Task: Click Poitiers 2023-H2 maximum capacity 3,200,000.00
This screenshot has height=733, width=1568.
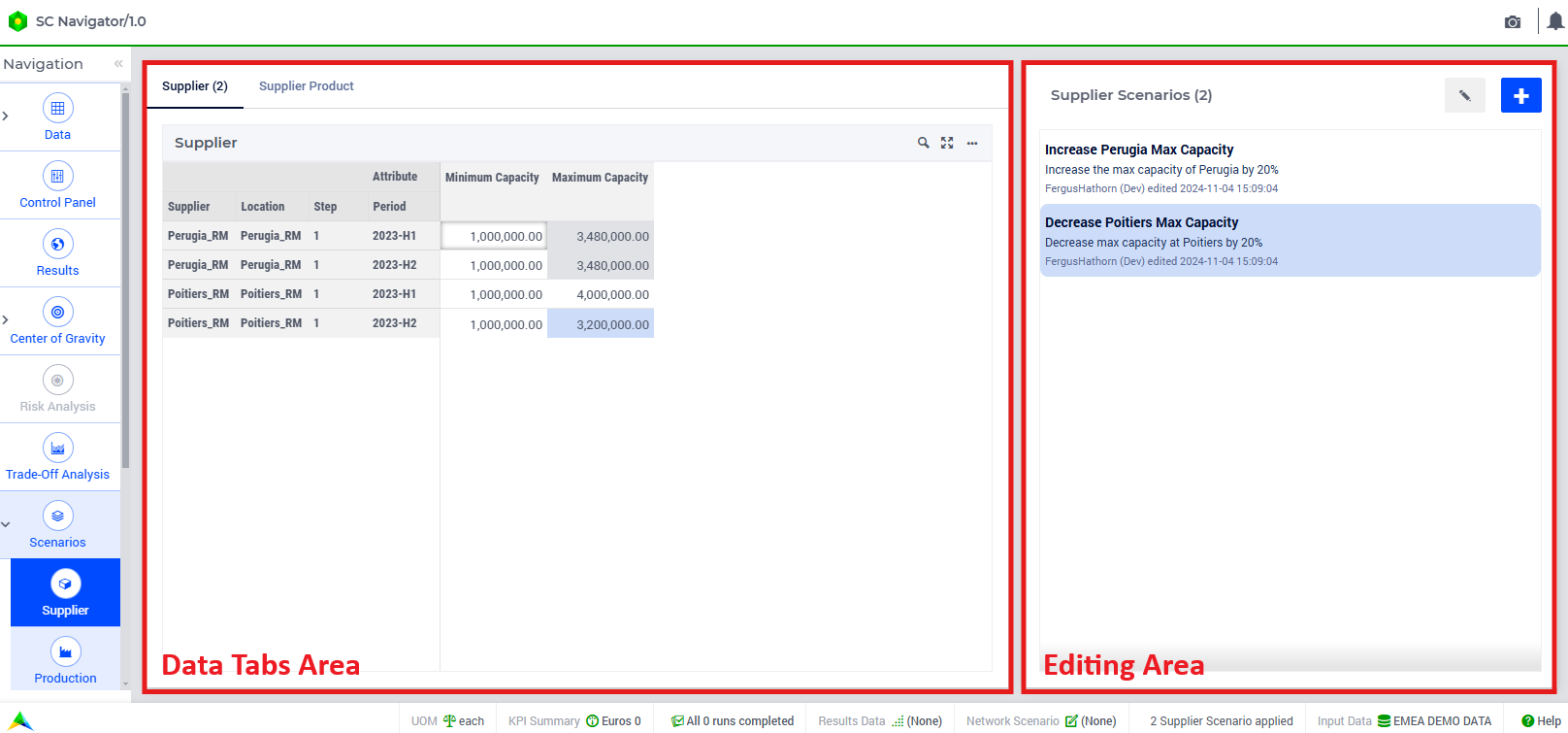Action: (601, 323)
